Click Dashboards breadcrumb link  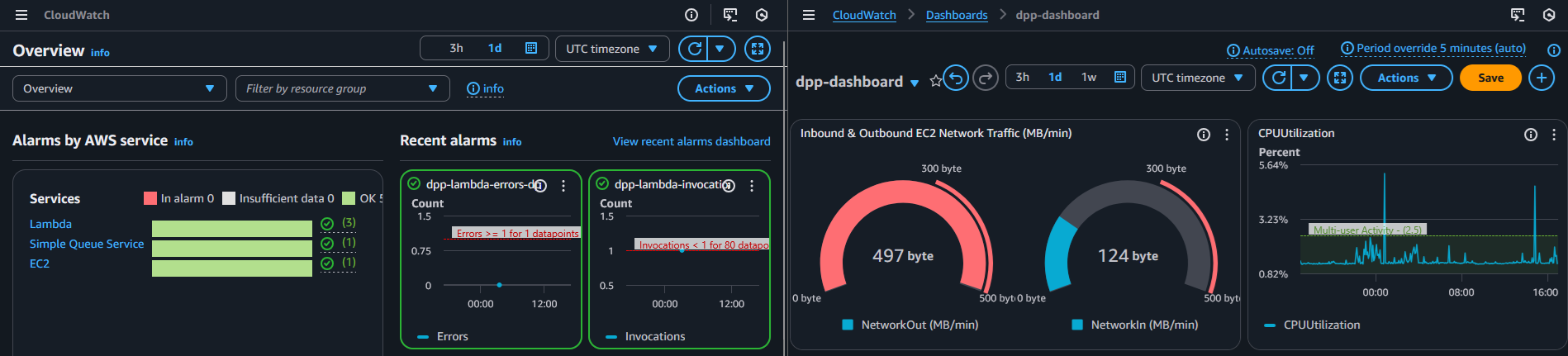click(957, 15)
